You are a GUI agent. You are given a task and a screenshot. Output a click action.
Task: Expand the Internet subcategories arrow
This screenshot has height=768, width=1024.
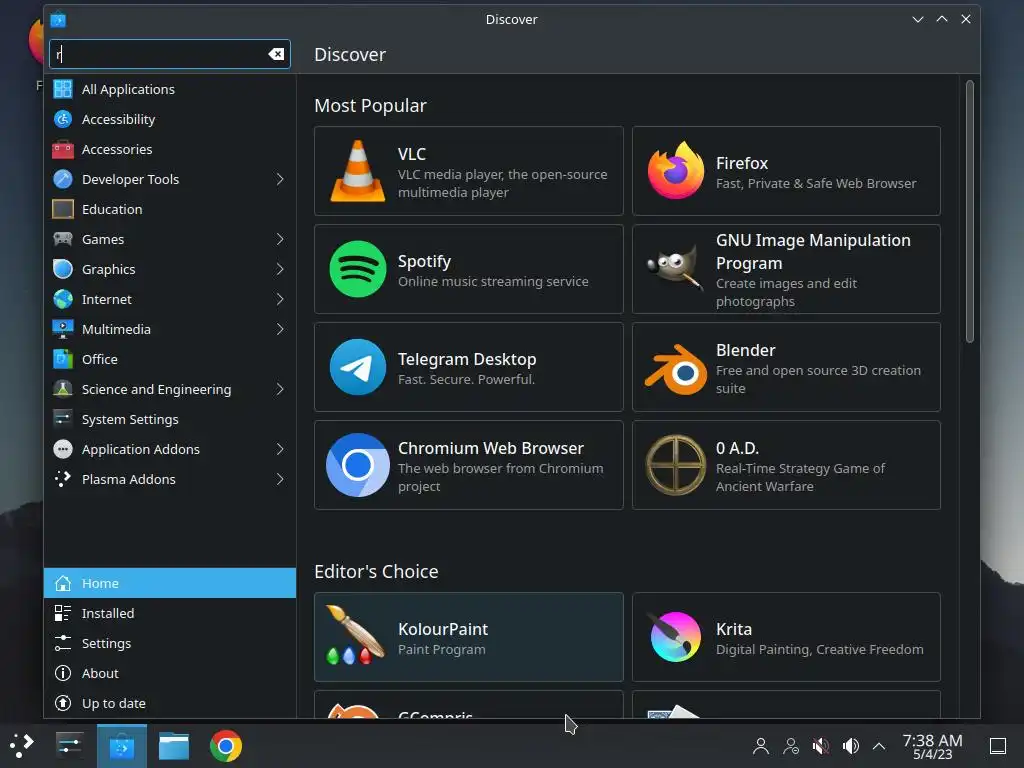tap(280, 299)
